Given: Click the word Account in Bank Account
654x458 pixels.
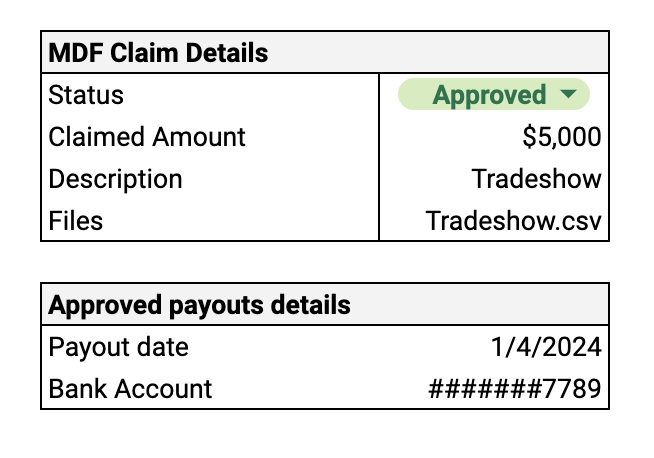Looking at the screenshot, I should point(163,389).
